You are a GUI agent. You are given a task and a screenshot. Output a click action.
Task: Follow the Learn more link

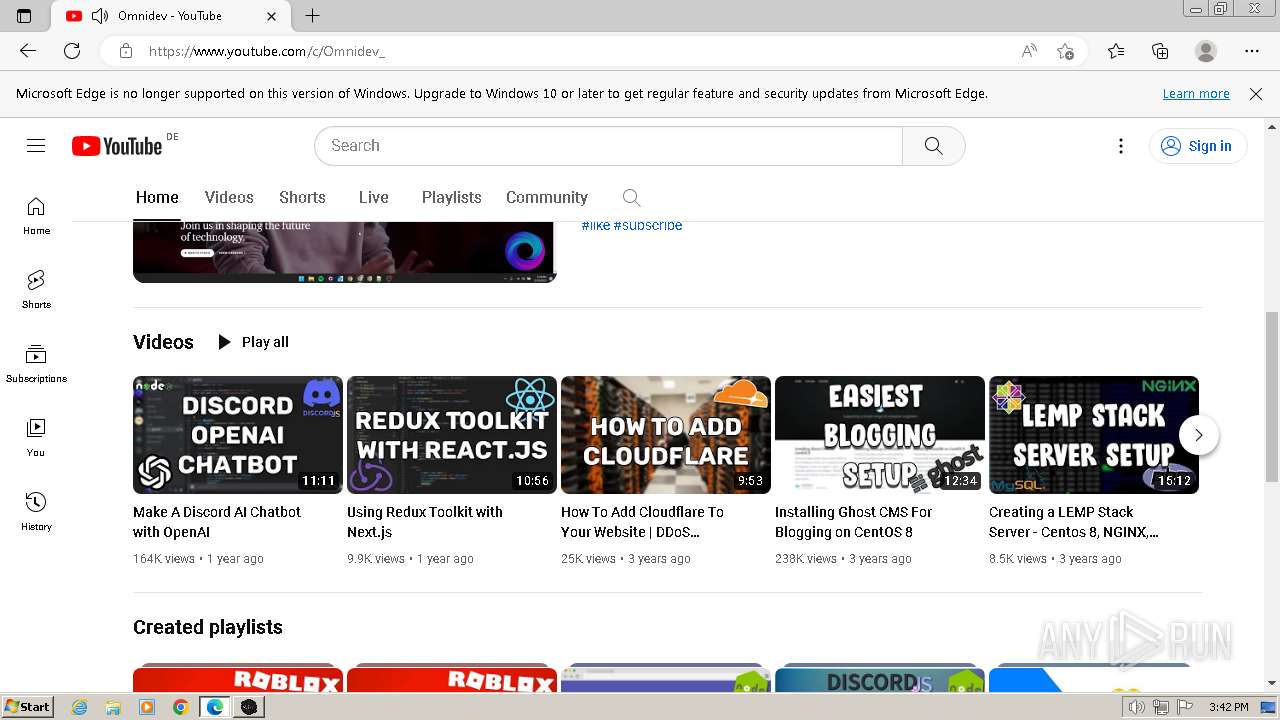click(1196, 94)
